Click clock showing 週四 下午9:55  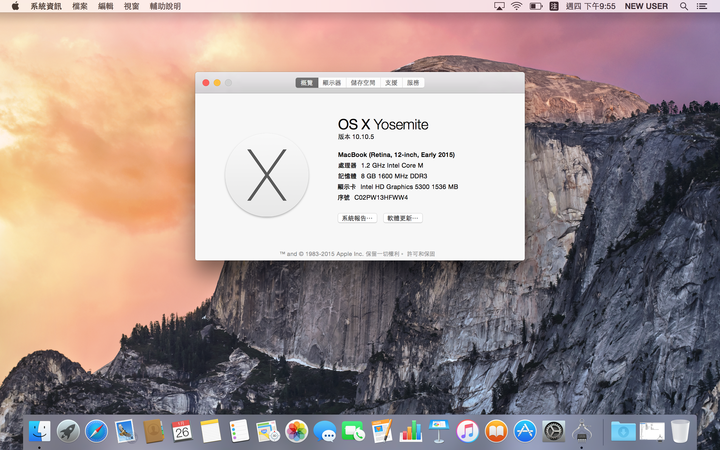(x=591, y=6)
